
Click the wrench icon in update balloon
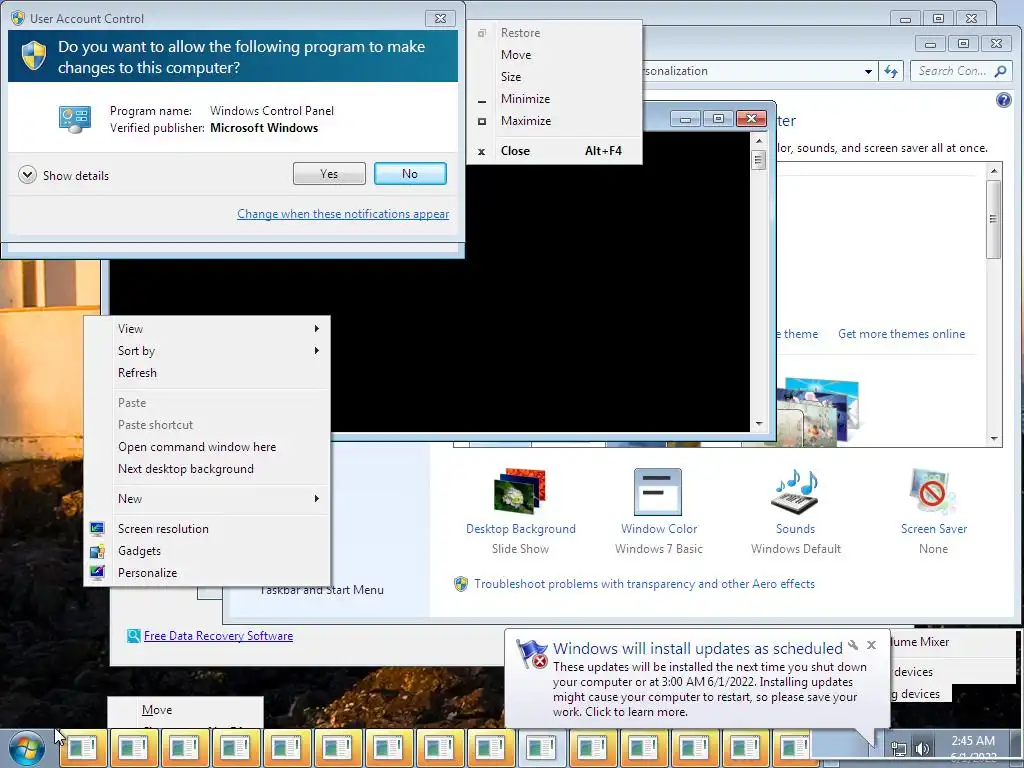(853, 645)
